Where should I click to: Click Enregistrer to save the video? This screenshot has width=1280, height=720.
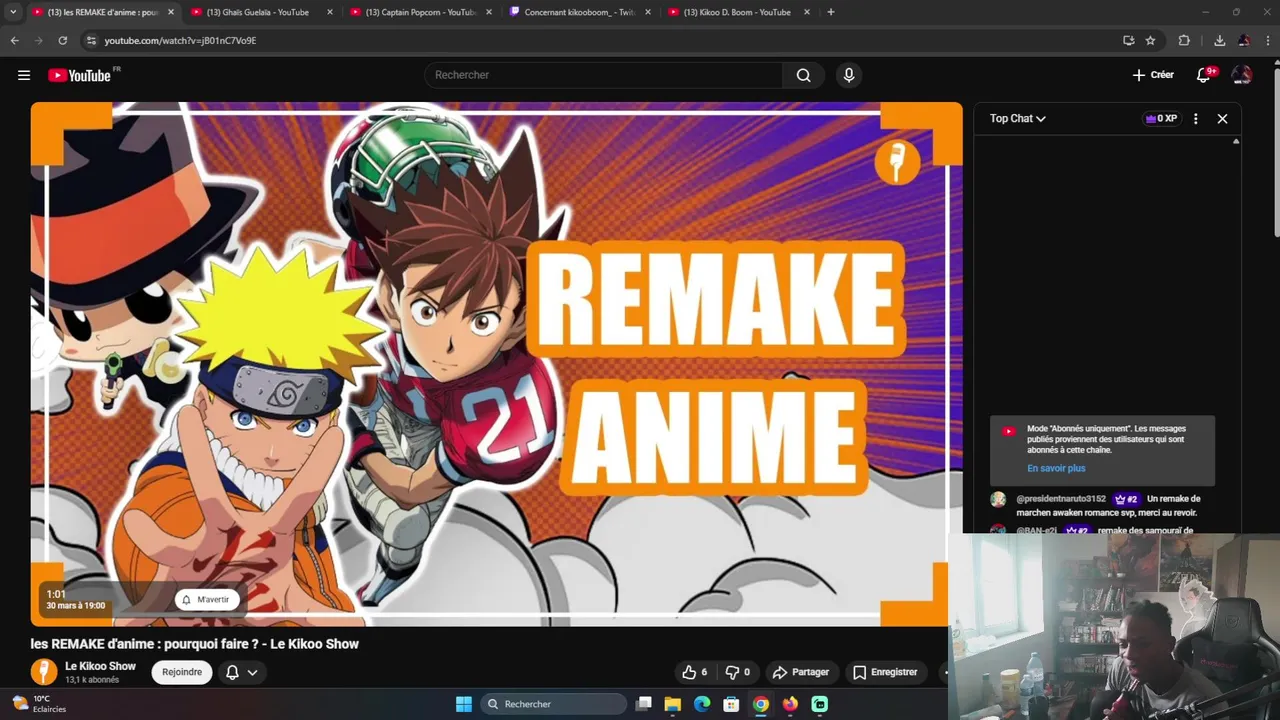(x=885, y=672)
